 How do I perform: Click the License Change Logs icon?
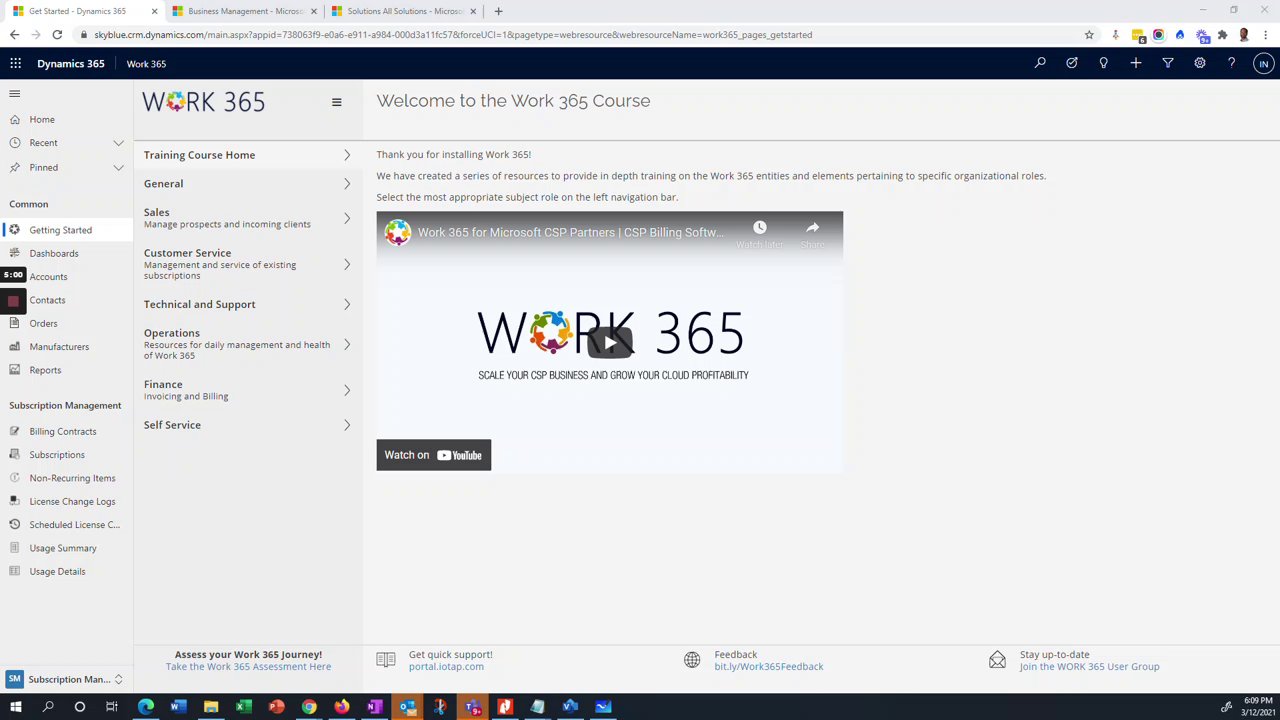(15, 501)
